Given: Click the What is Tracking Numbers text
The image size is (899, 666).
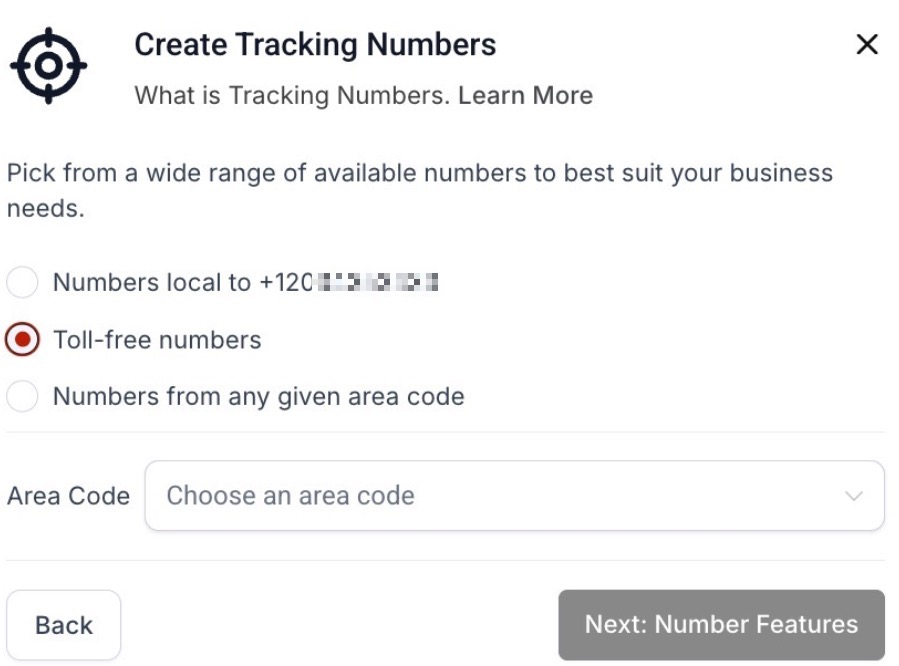Looking at the screenshot, I should tap(292, 96).
